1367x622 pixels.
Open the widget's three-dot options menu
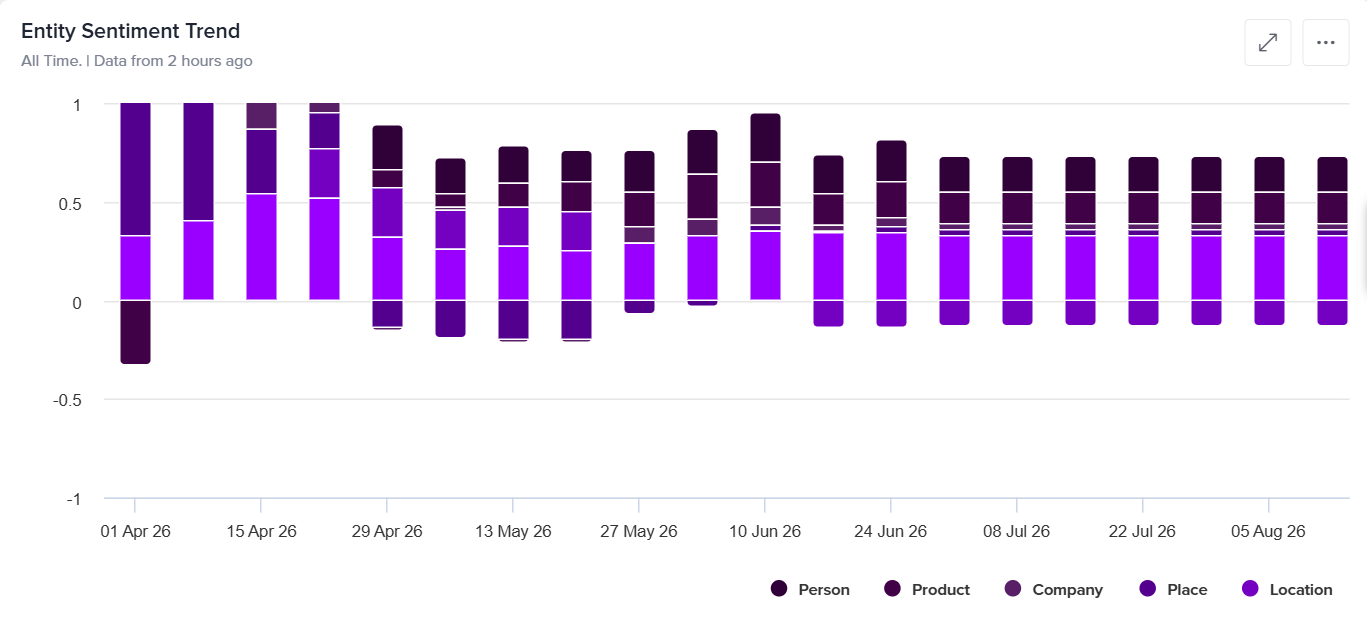click(1326, 43)
